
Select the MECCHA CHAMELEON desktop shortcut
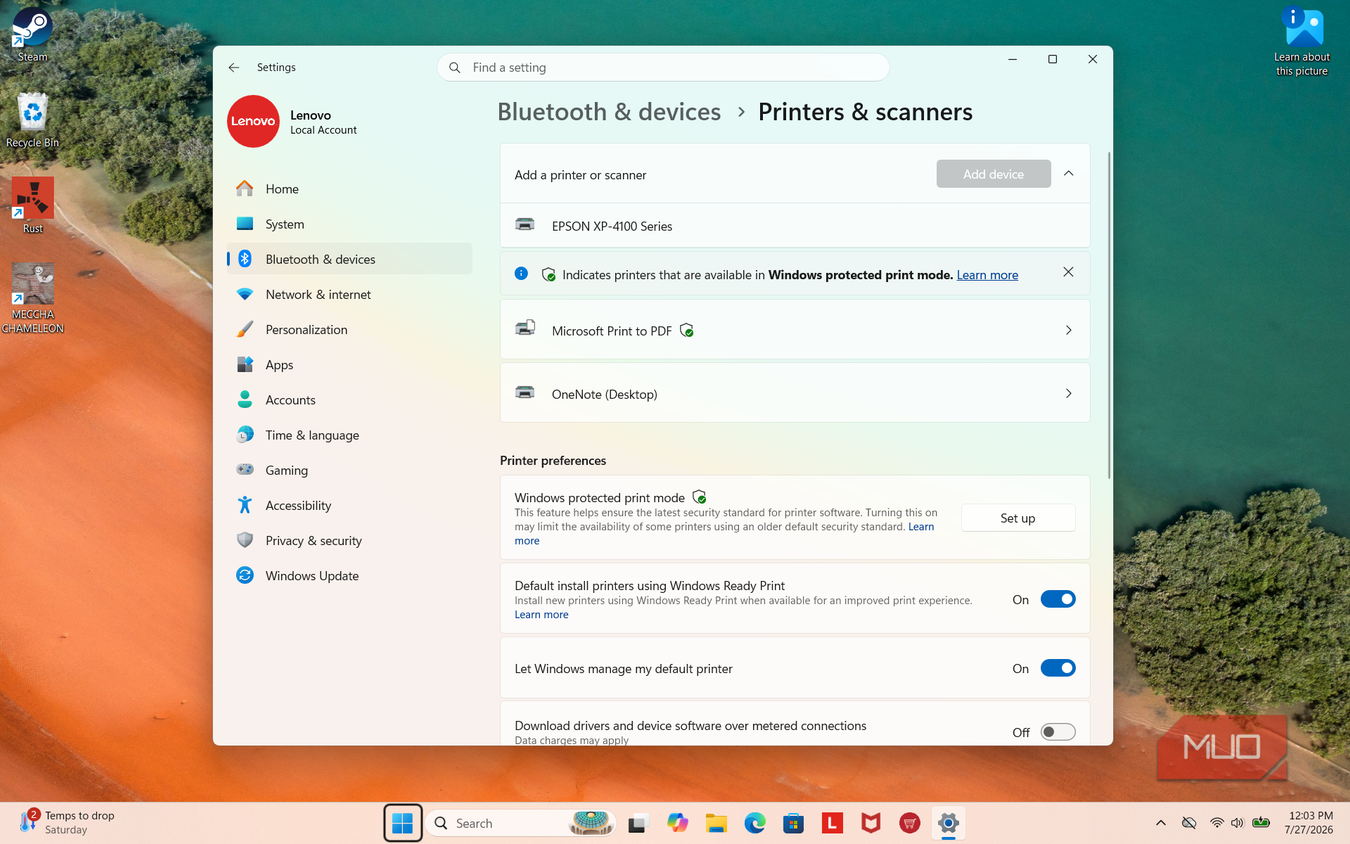32,298
